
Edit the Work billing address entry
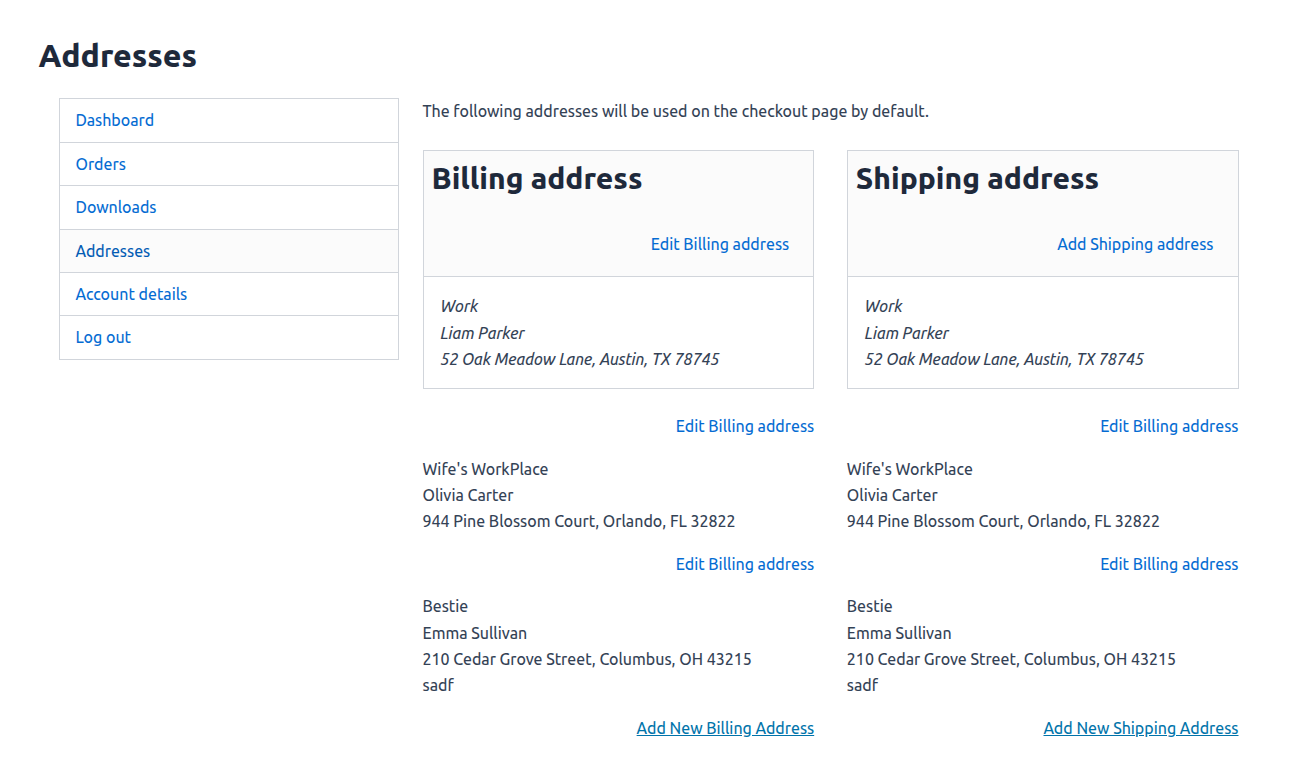coord(744,425)
